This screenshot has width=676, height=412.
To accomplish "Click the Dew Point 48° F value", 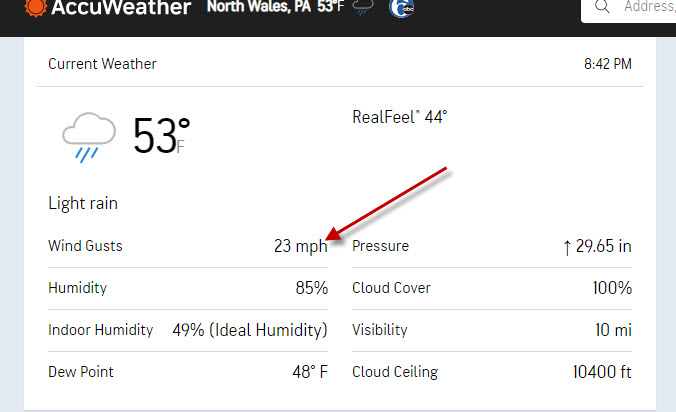I will (x=310, y=372).
